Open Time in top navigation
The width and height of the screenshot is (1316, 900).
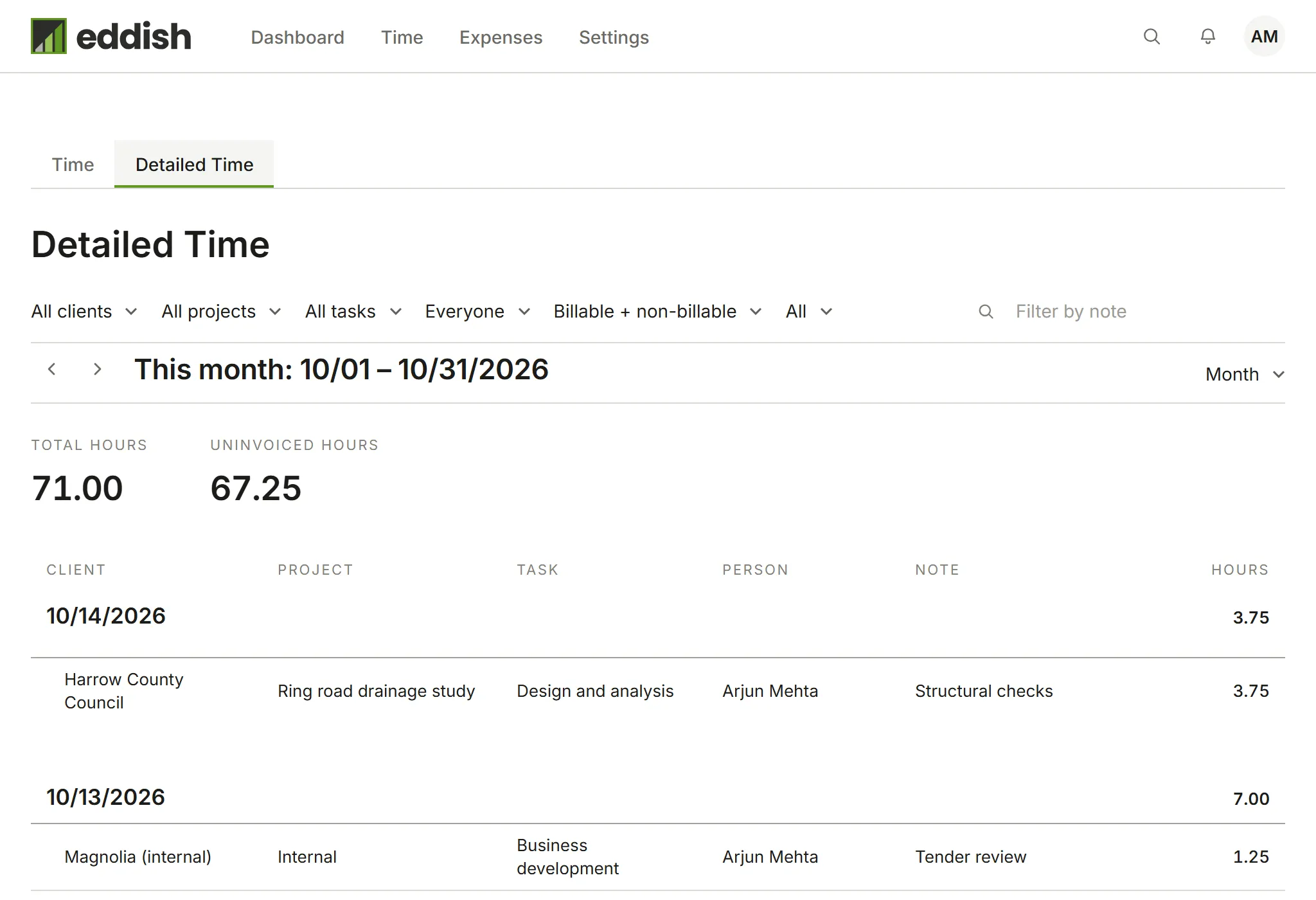pyautogui.click(x=402, y=37)
